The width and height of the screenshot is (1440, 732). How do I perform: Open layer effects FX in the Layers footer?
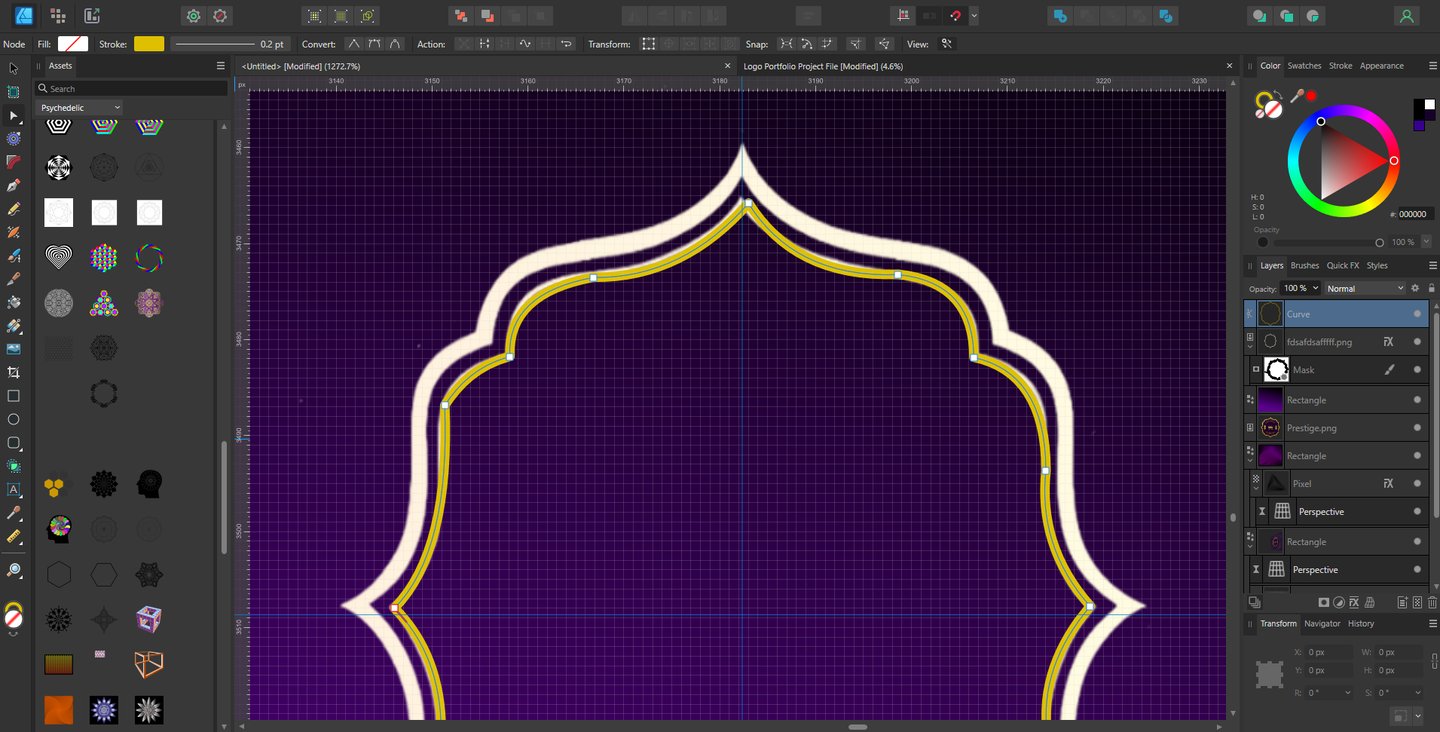click(1354, 602)
